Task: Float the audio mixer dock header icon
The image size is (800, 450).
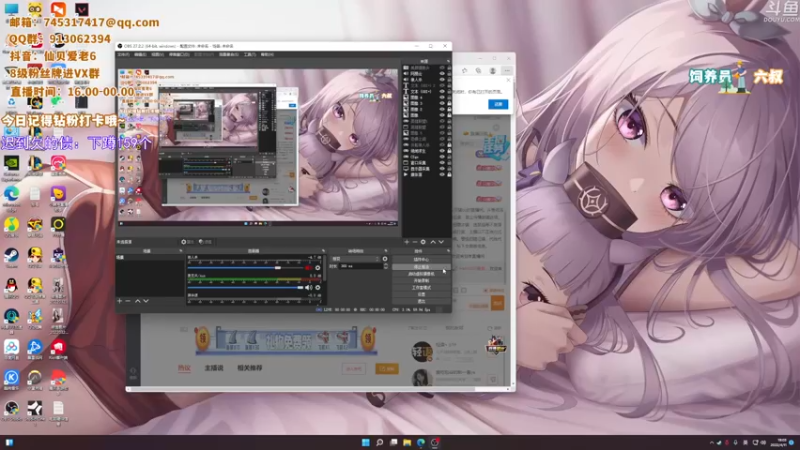Action: coord(323,251)
